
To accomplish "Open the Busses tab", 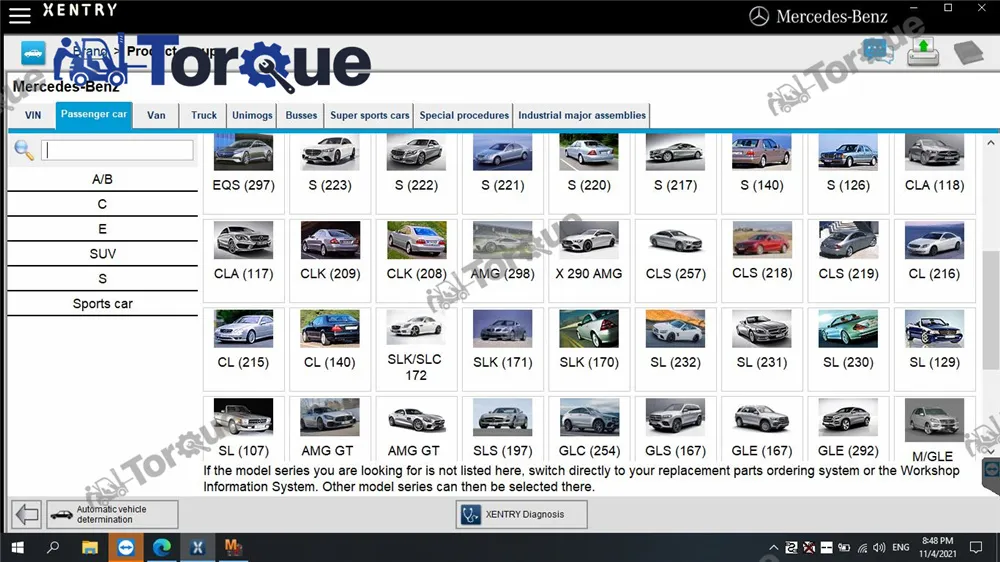I will 301,115.
